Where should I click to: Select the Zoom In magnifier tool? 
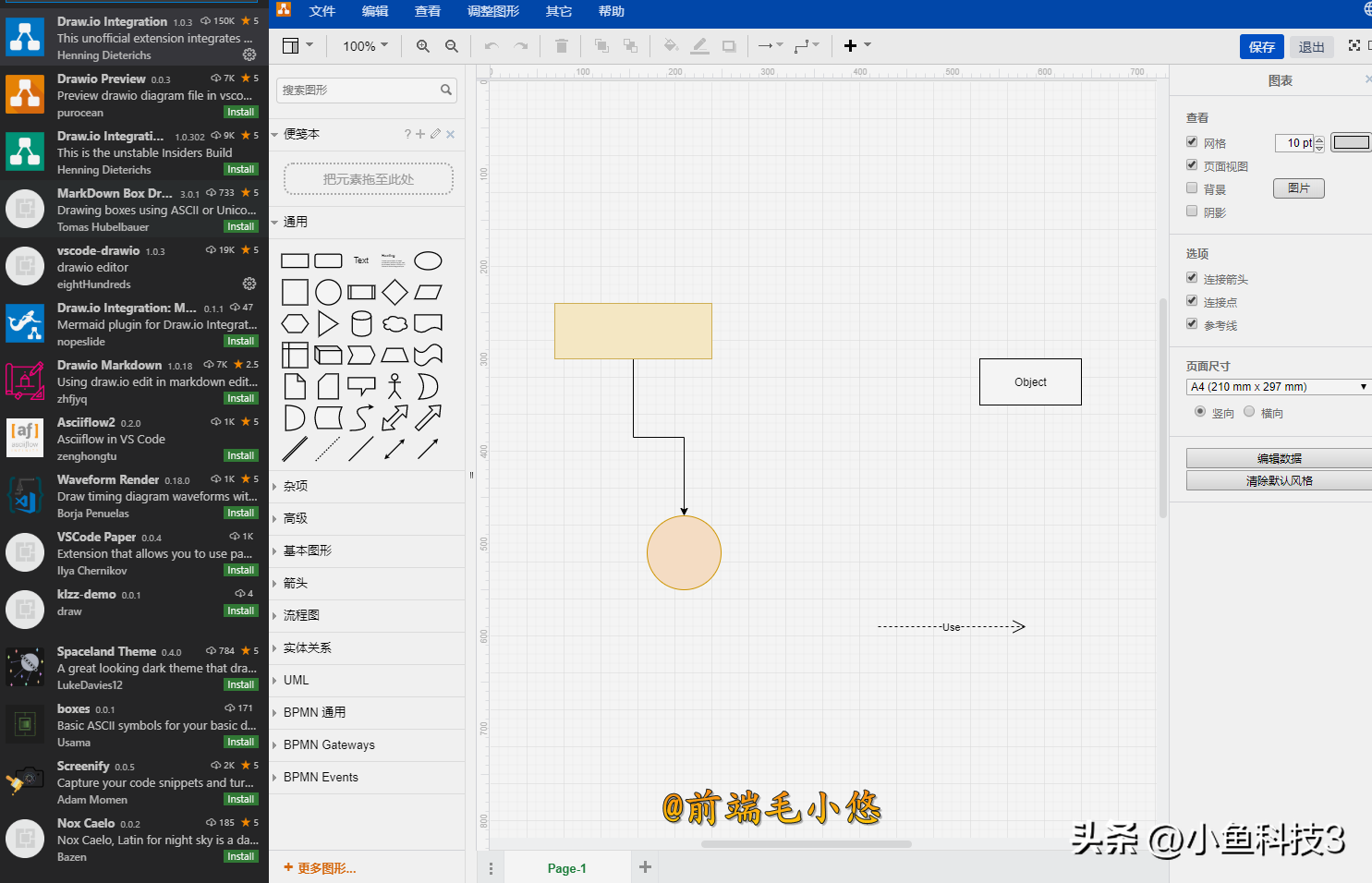click(422, 45)
